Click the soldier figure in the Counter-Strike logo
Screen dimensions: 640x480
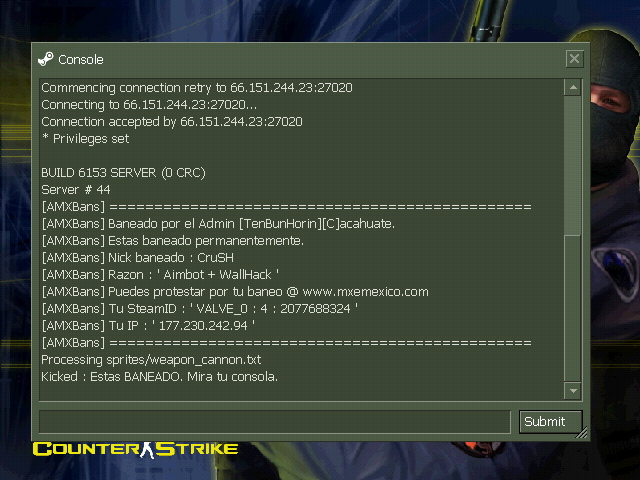pyautogui.click(x=147, y=450)
